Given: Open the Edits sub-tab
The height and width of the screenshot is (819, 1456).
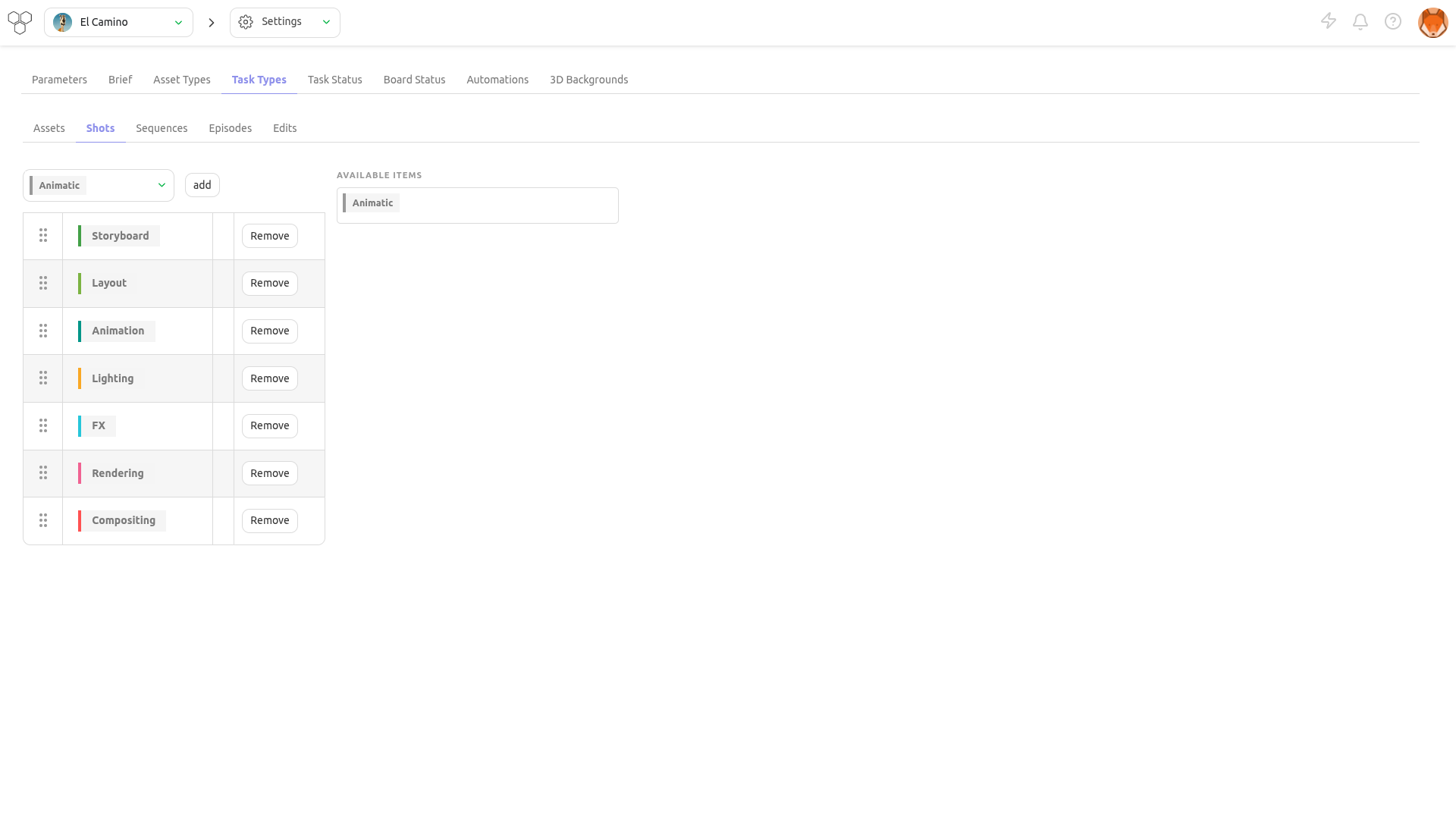Looking at the screenshot, I should [285, 128].
